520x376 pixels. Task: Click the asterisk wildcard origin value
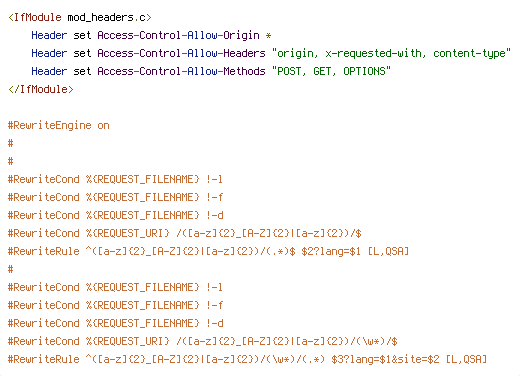coord(268,35)
